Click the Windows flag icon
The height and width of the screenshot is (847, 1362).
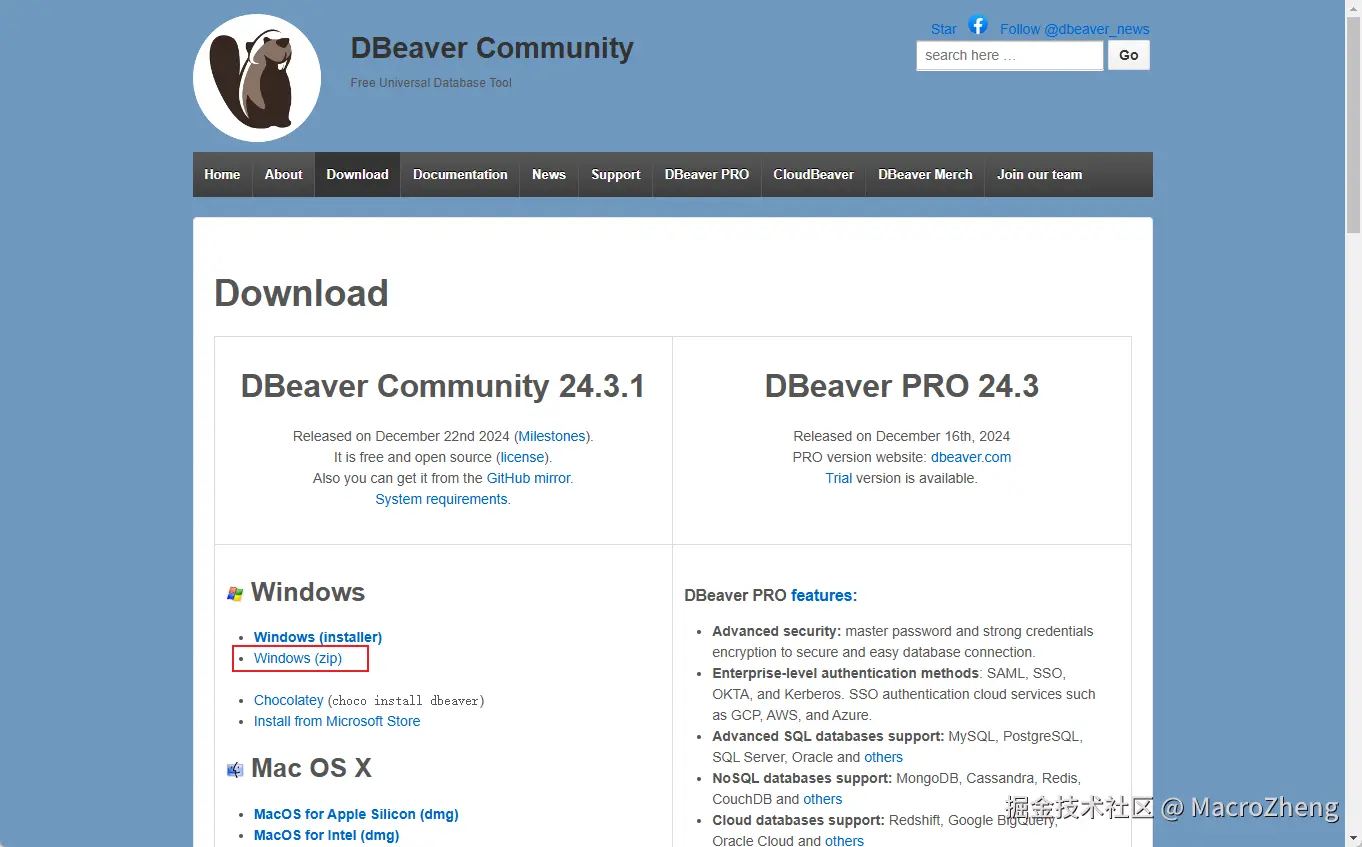point(235,594)
